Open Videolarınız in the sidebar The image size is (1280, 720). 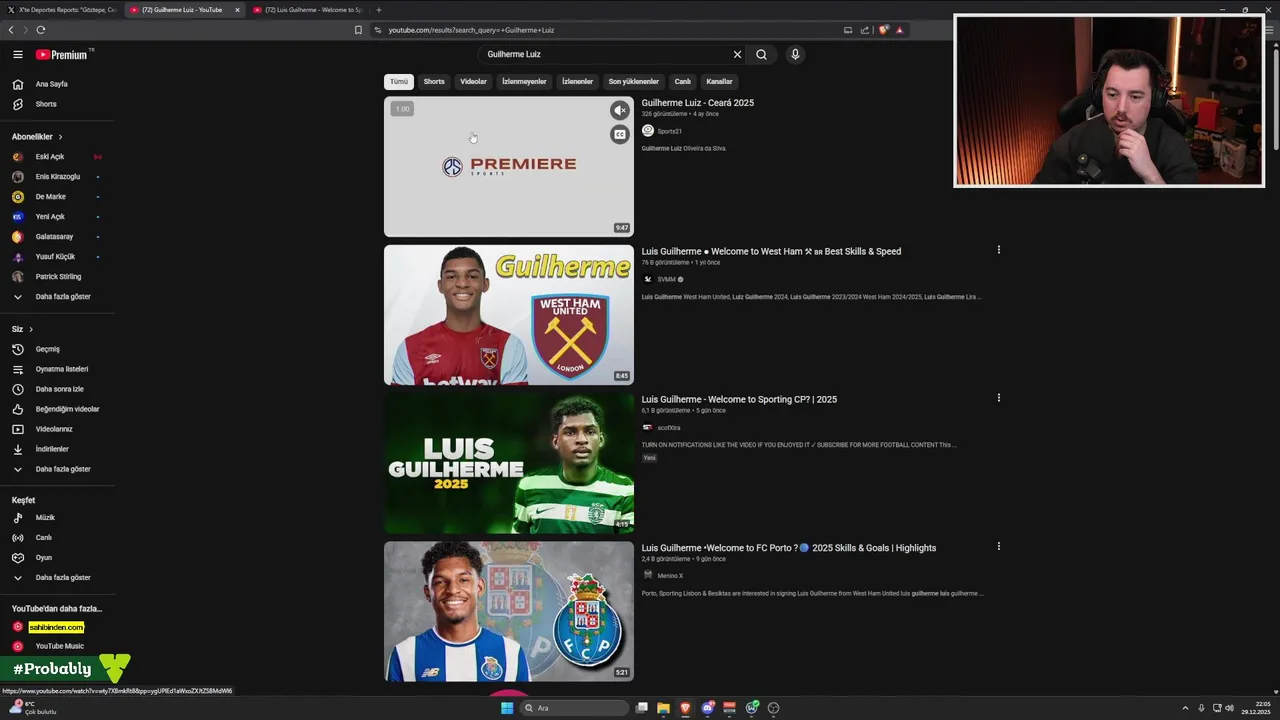click(x=57, y=429)
